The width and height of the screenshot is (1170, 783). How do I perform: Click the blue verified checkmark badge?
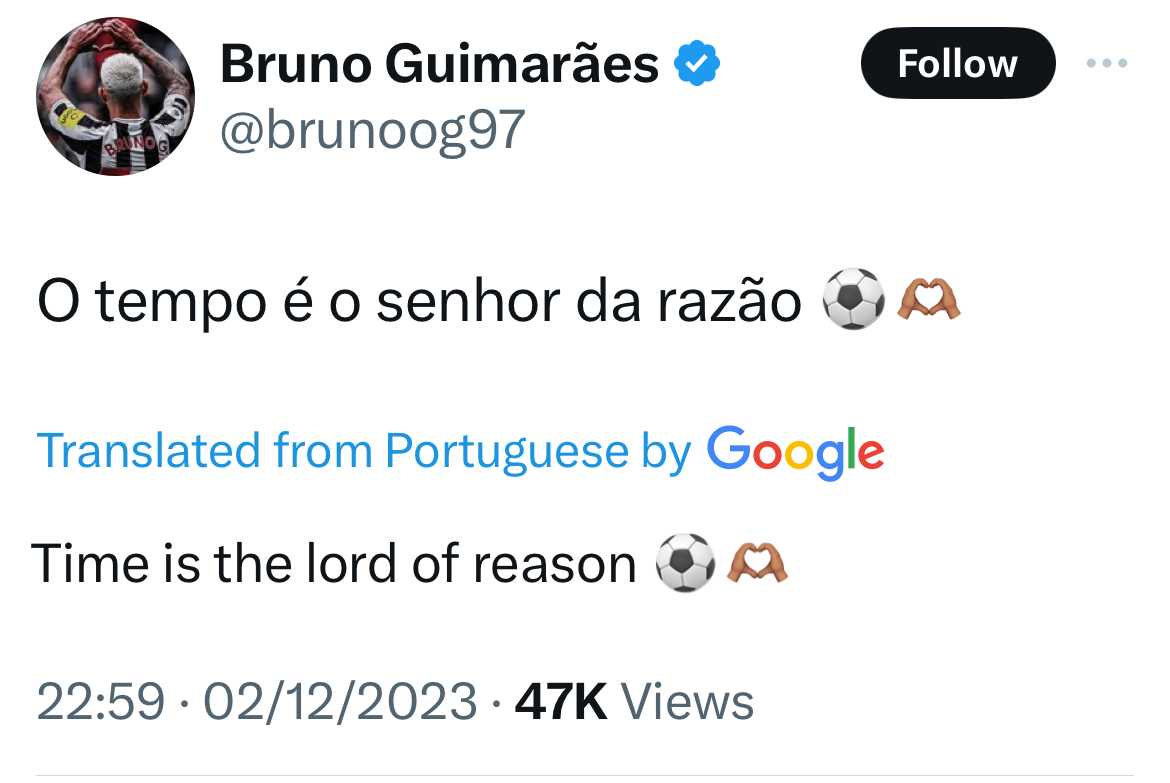pos(697,63)
